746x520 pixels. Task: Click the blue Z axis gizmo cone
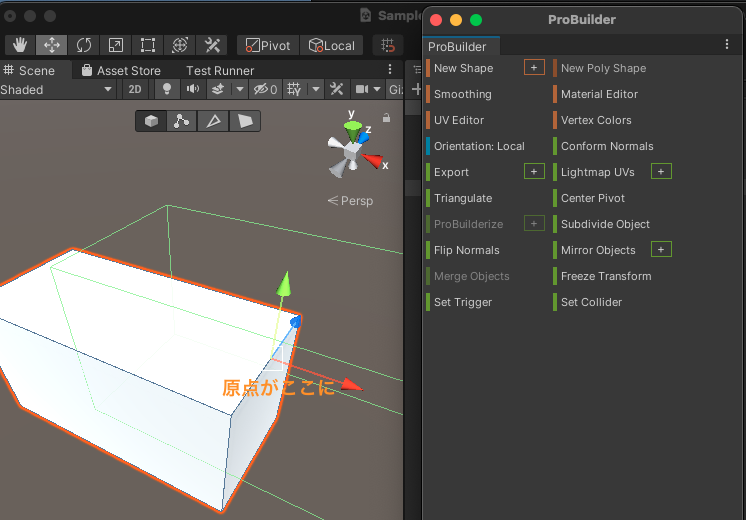point(364,137)
